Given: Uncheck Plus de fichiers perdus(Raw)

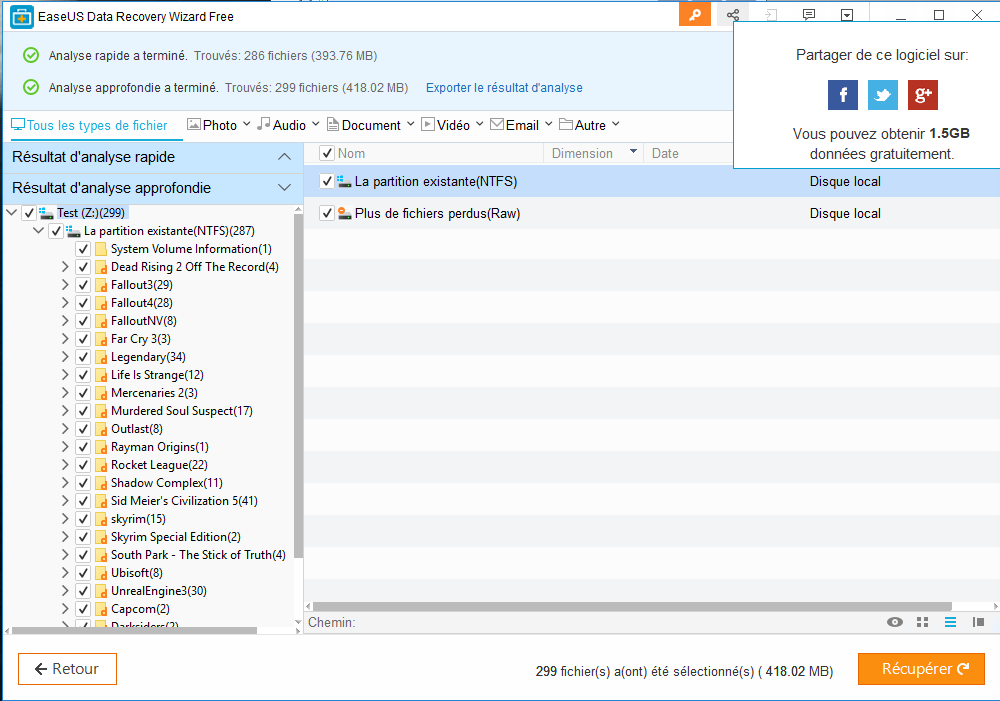Looking at the screenshot, I should click(327, 214).
